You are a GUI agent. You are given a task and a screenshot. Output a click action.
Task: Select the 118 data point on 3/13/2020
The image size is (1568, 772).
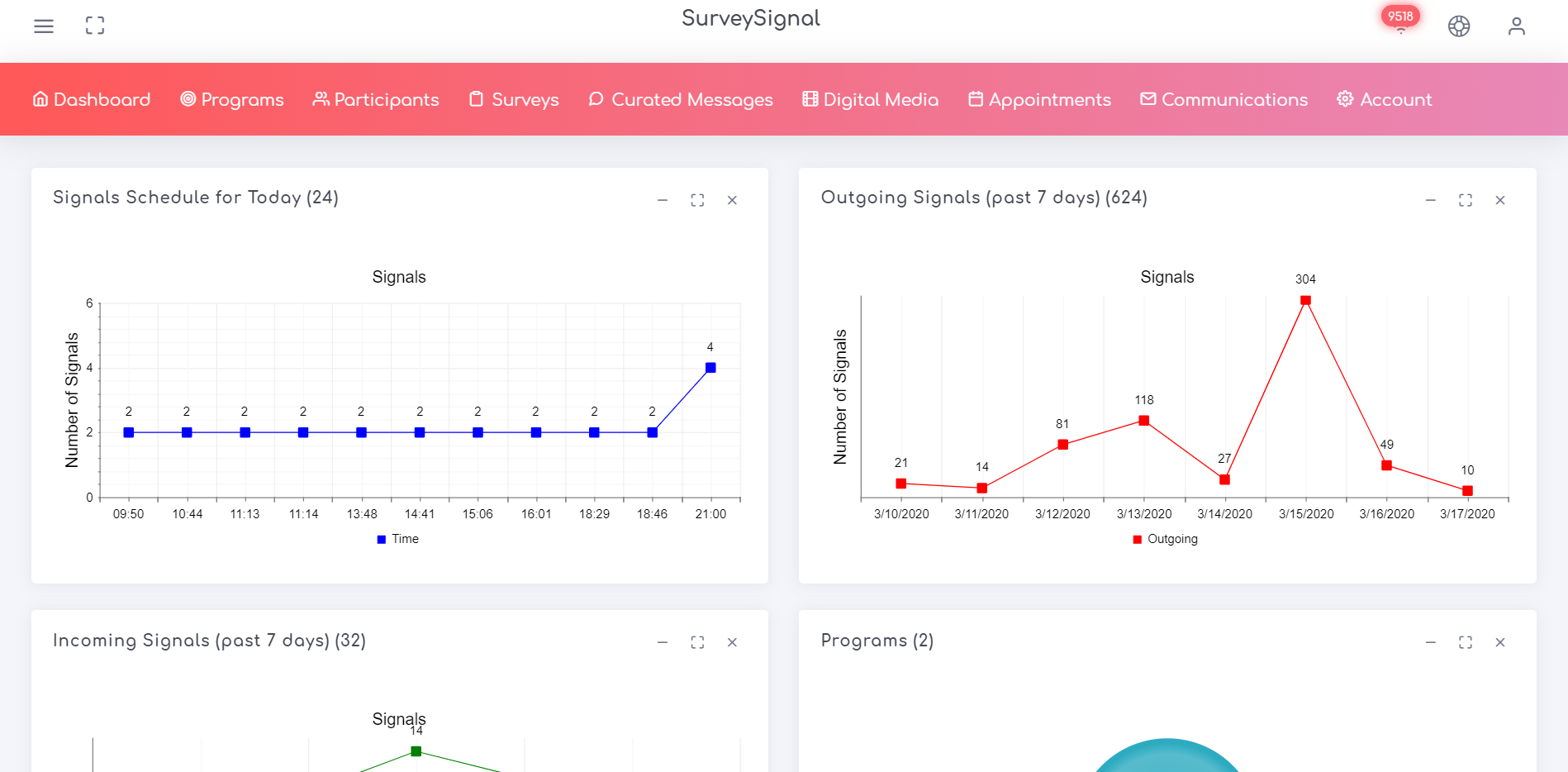pos(1144,421)
